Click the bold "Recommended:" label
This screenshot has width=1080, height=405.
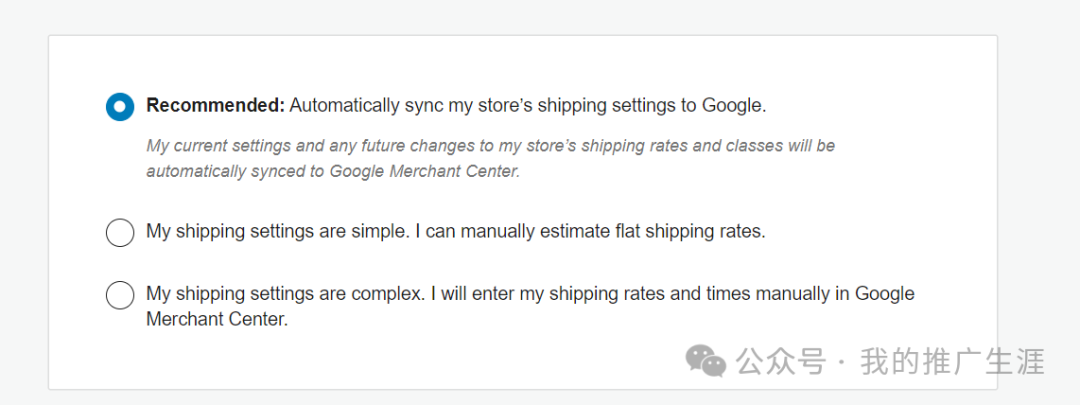click(x=215, y=105)
